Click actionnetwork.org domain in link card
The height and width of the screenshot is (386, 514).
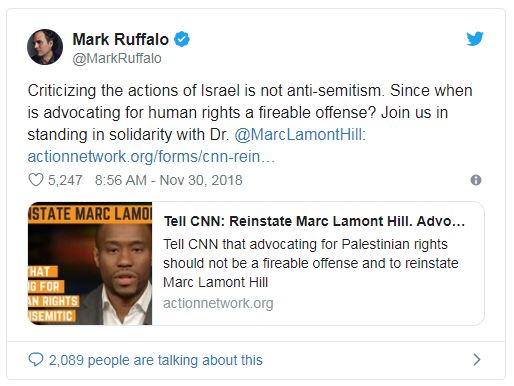218,303
